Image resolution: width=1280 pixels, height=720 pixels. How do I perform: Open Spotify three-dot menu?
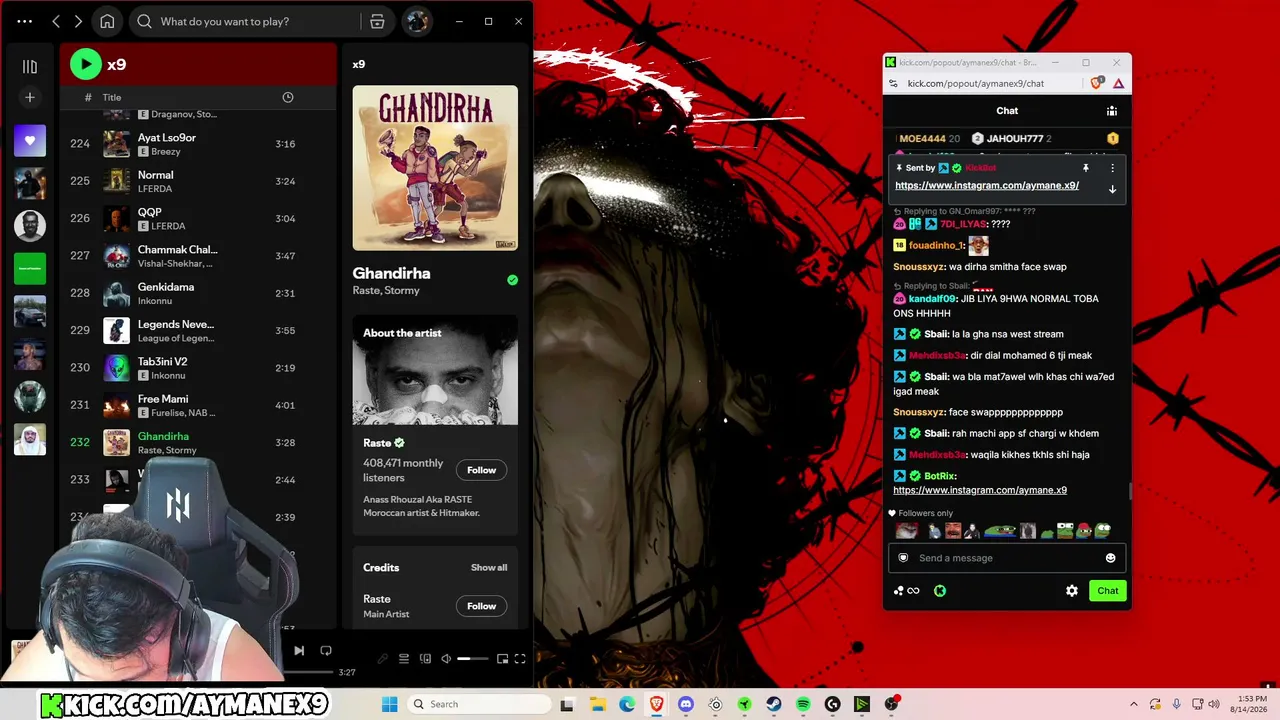coord(25,21)
